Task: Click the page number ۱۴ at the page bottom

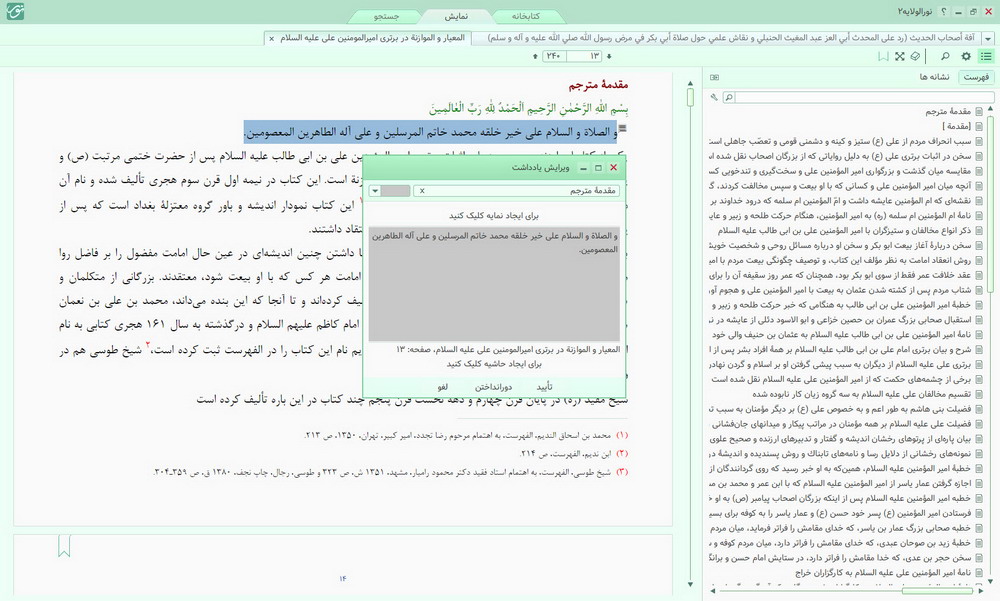Action: [x=343, y=579]
